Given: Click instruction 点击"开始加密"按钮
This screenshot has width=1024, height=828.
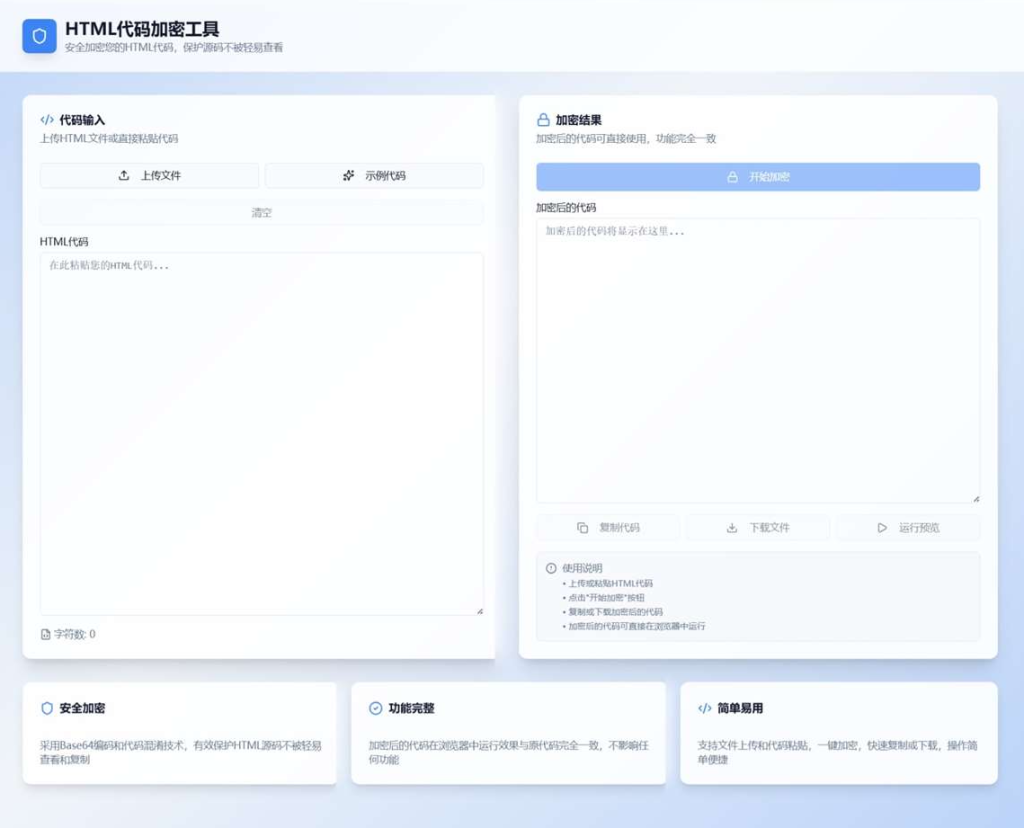Looking at the screenshot, I should 606,597.
